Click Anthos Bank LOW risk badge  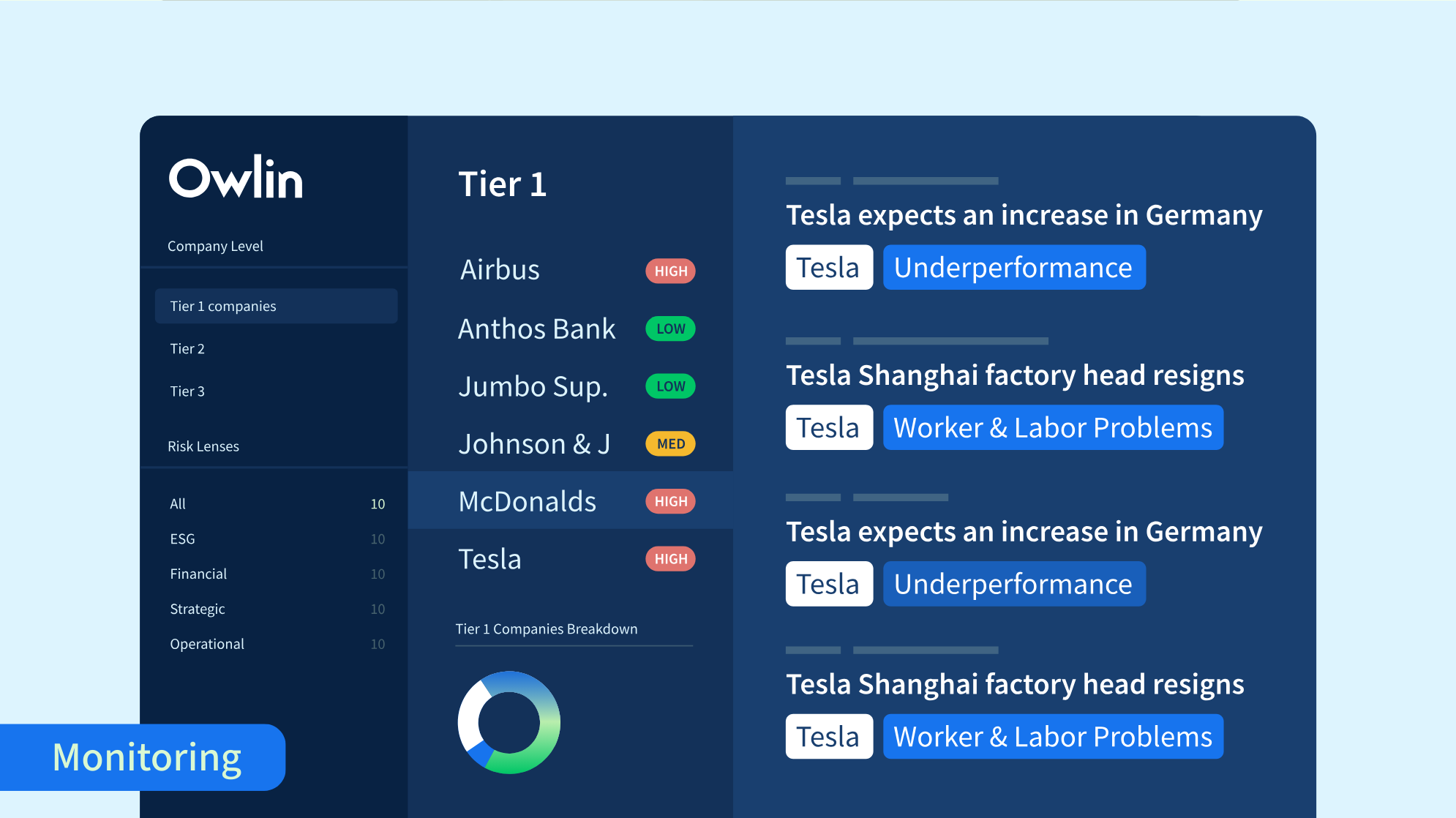[670, 329]
